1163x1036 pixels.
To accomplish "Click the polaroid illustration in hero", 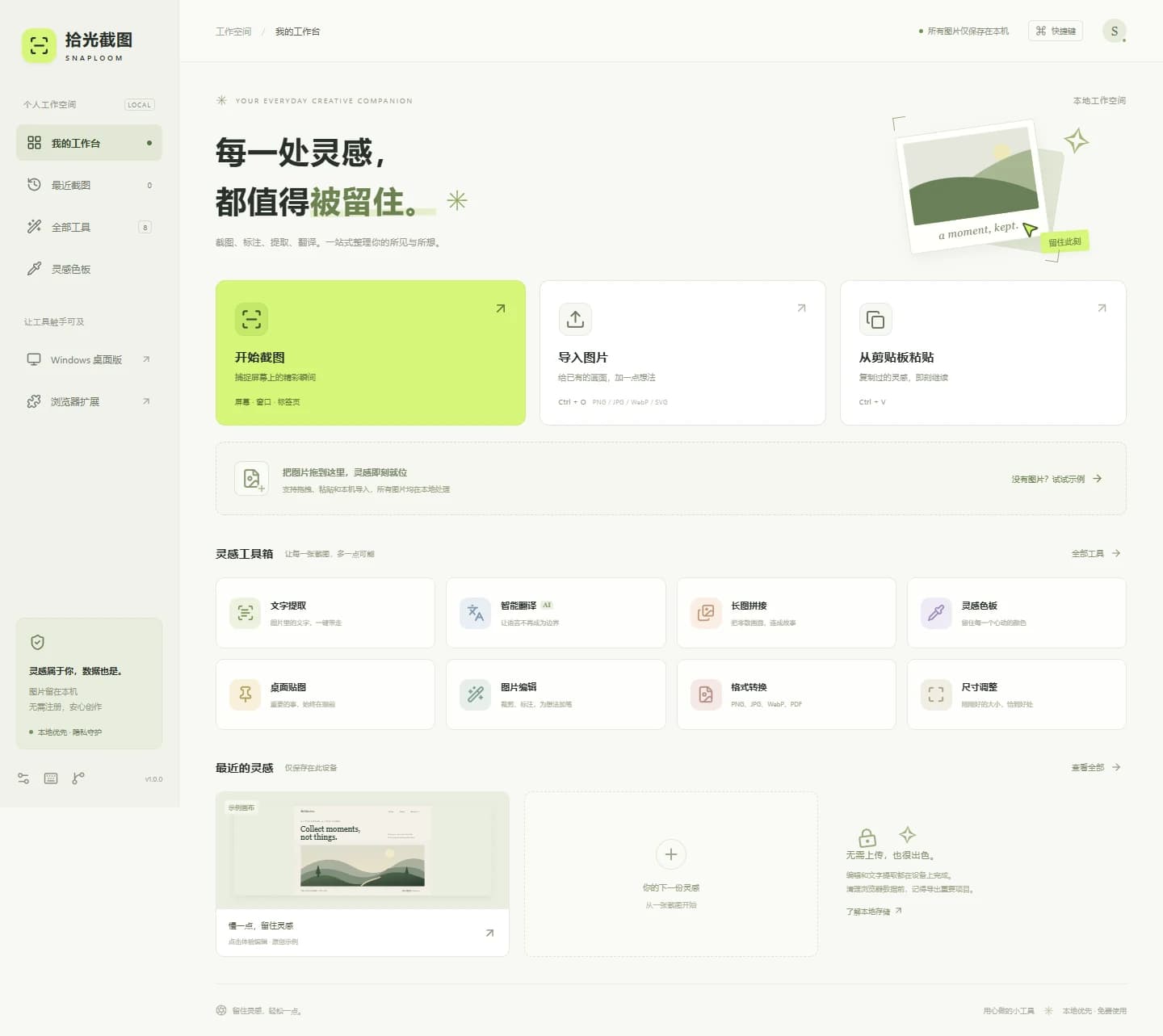I will click(972, 186).
